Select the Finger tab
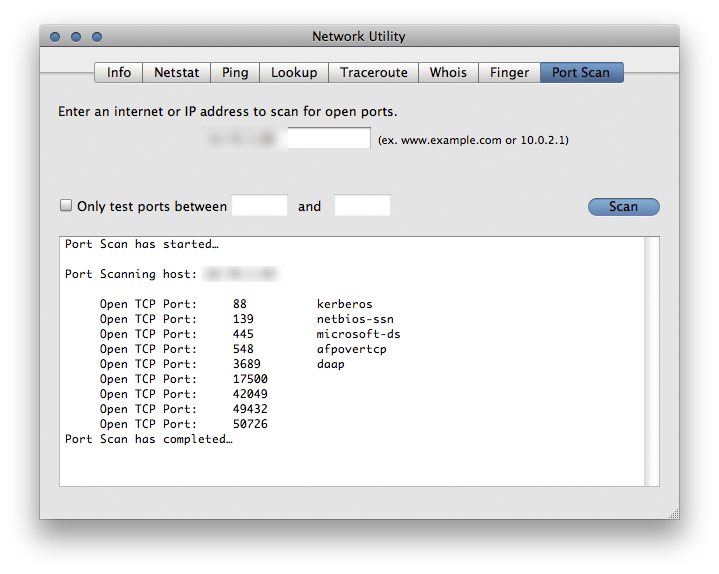The image size is (719, 574). pyautogui.click(x=509, y=72)
